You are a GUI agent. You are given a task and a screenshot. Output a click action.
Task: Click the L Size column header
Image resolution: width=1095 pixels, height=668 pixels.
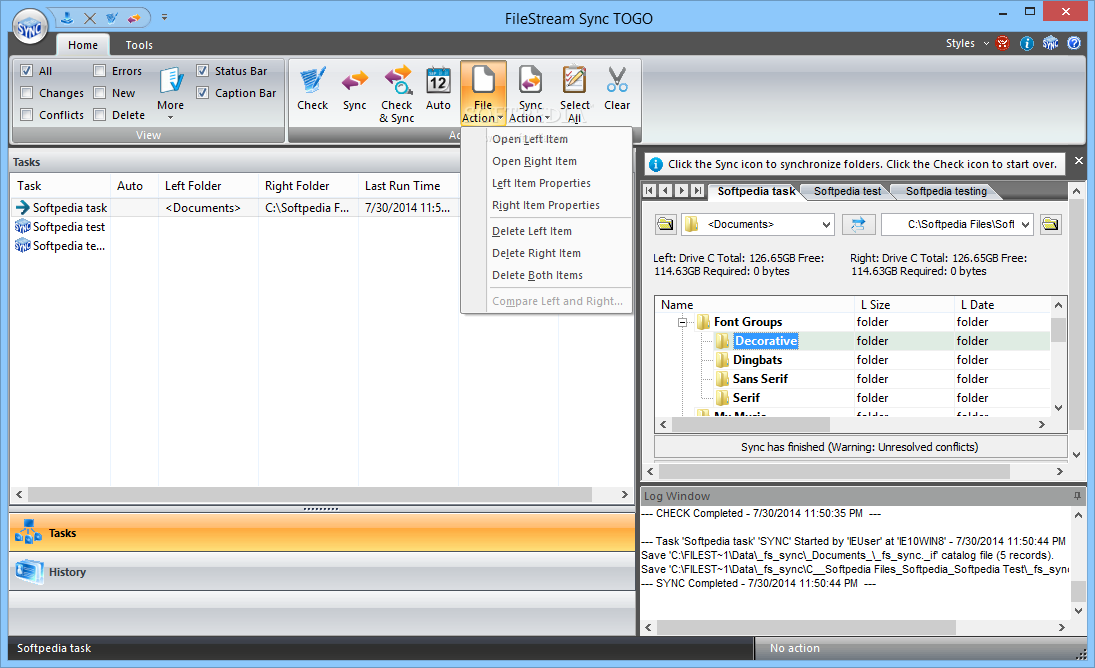click(904, 304)
